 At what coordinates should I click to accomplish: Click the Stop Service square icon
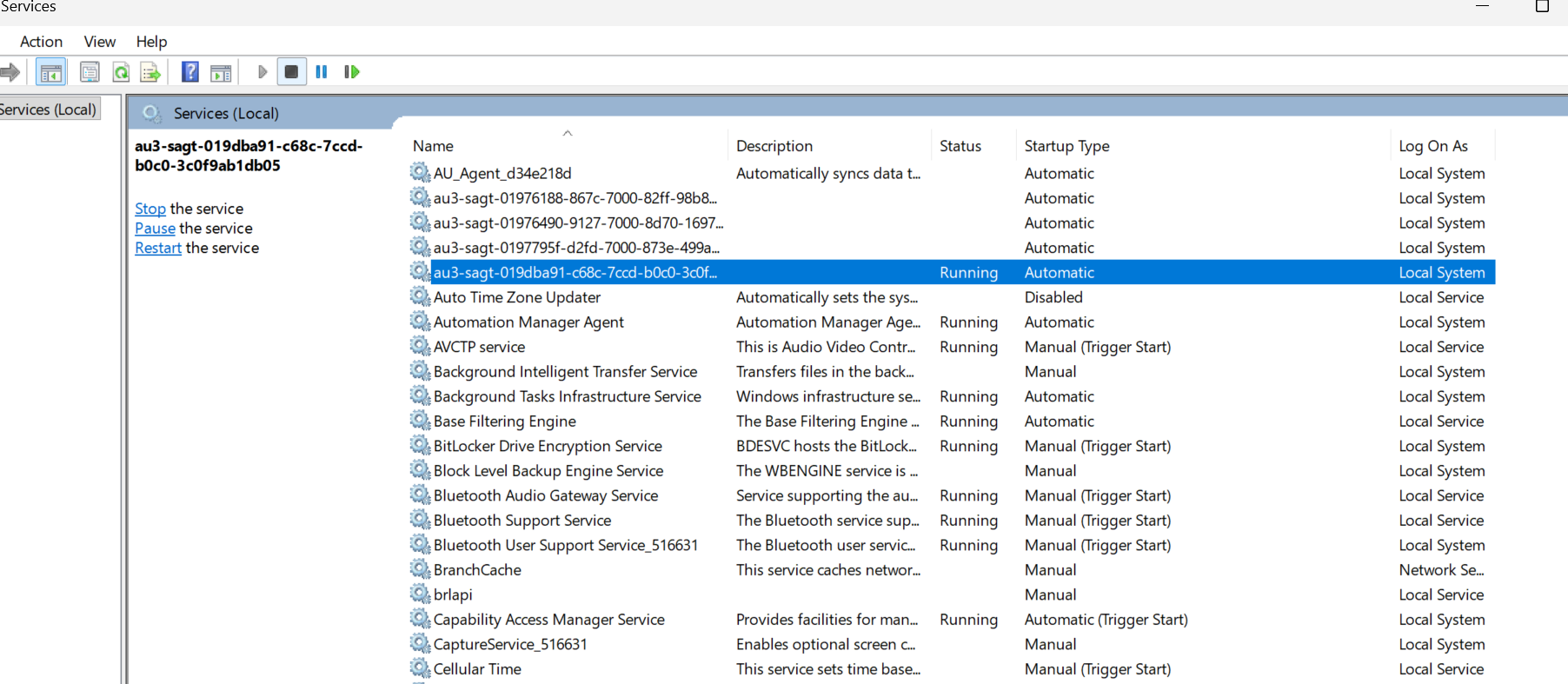click(x=292, y=72)
